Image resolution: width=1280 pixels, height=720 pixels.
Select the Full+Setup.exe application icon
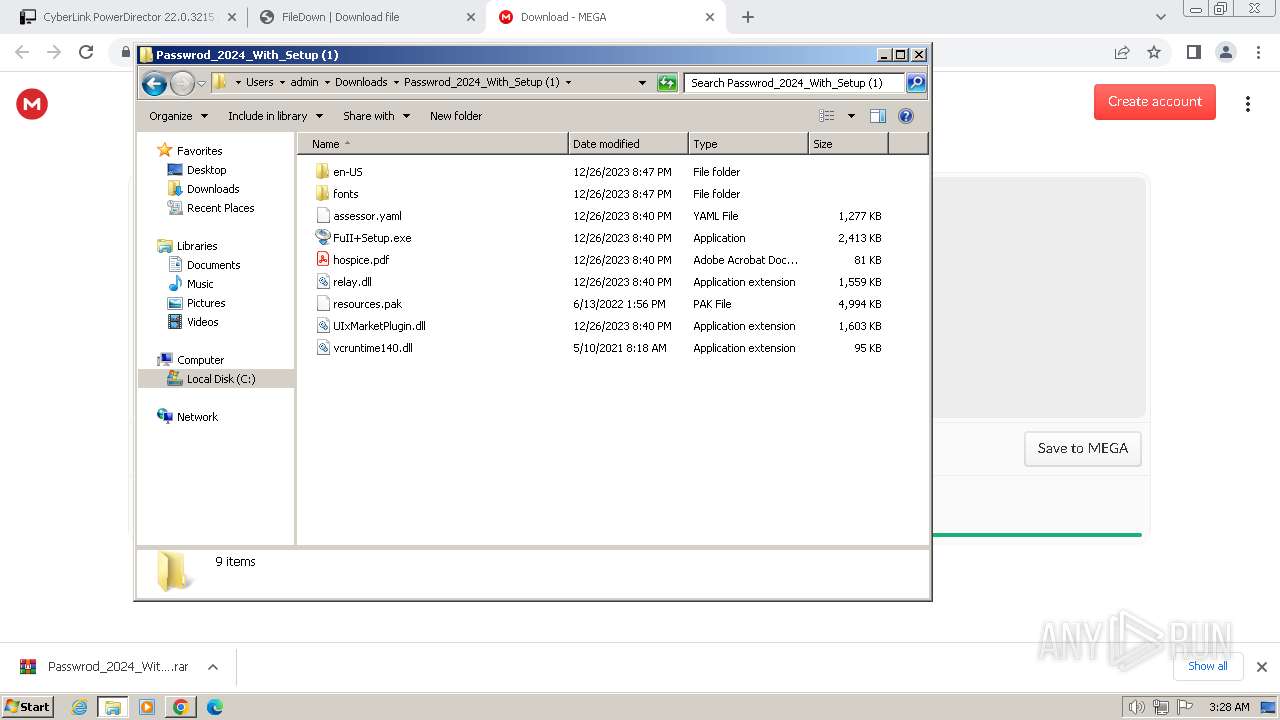click(322, 238)
